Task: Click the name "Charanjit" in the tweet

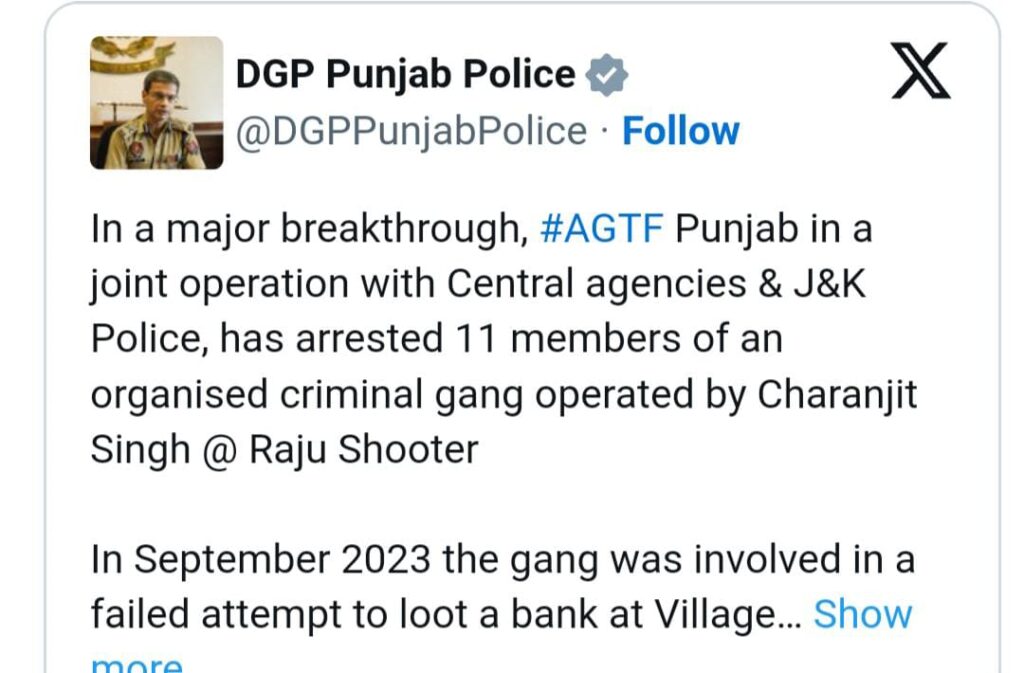Action: point(837,394)
